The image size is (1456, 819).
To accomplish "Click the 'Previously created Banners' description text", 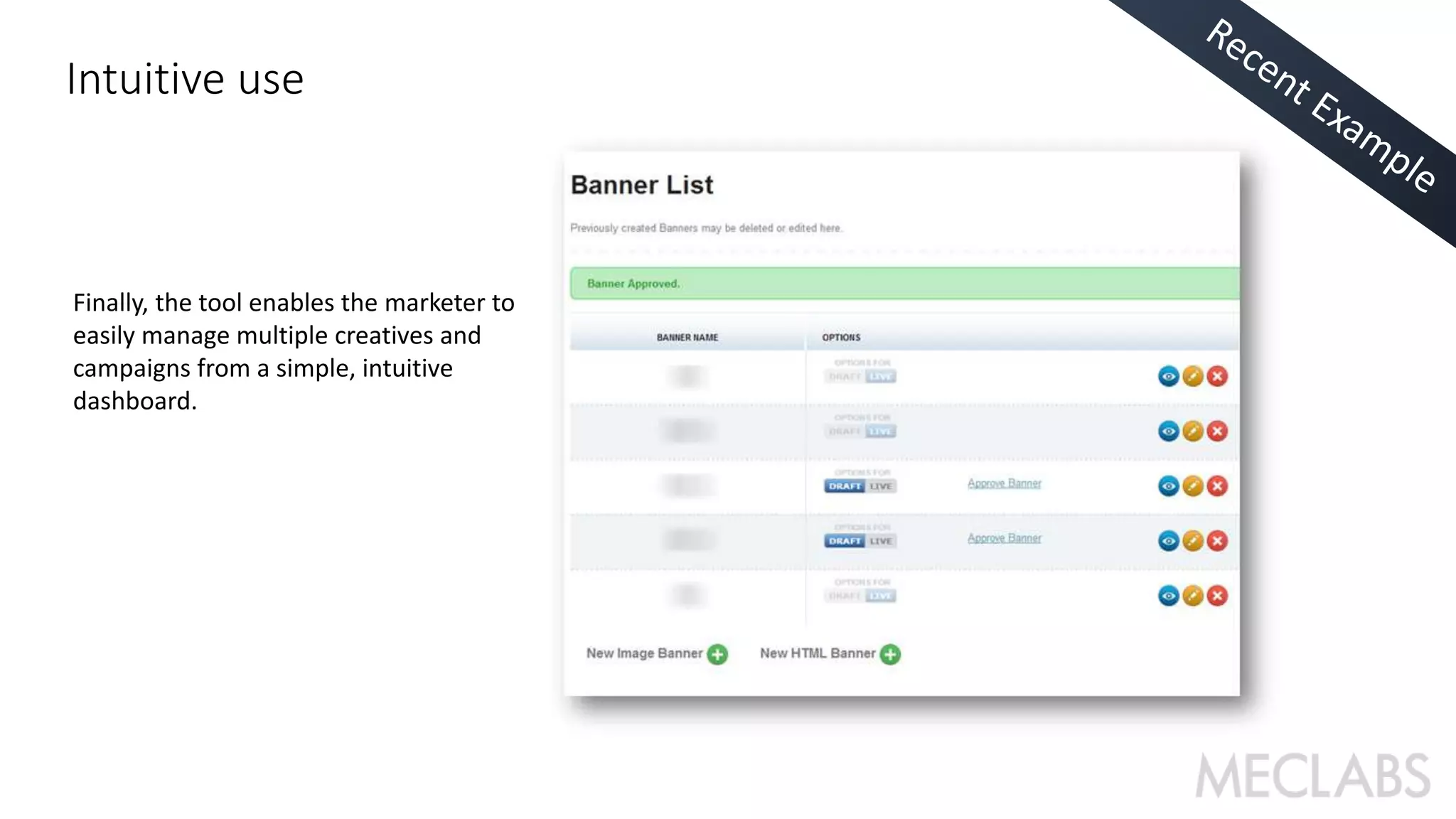I will point(706,228).
